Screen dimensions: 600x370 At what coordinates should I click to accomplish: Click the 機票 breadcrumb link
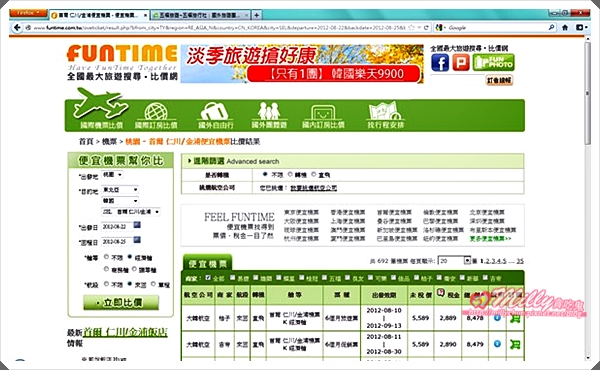tap(109, 142)
